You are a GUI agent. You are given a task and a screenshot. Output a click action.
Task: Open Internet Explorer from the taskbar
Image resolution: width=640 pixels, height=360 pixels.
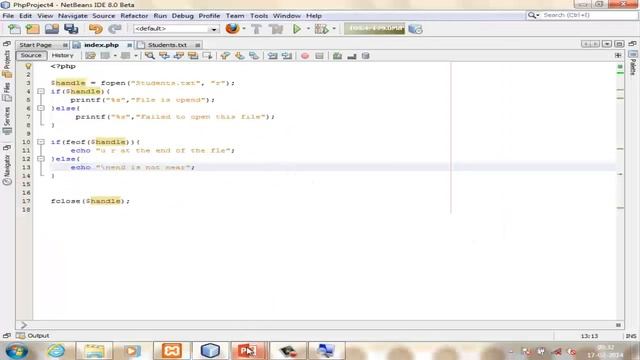coord(56,351)
